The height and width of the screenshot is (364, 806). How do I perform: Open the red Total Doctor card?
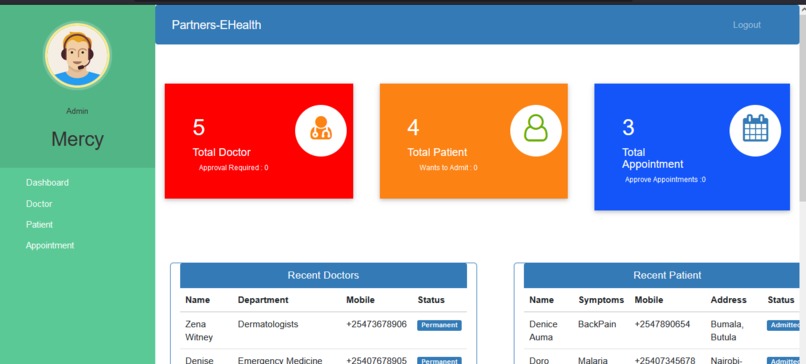259,141
